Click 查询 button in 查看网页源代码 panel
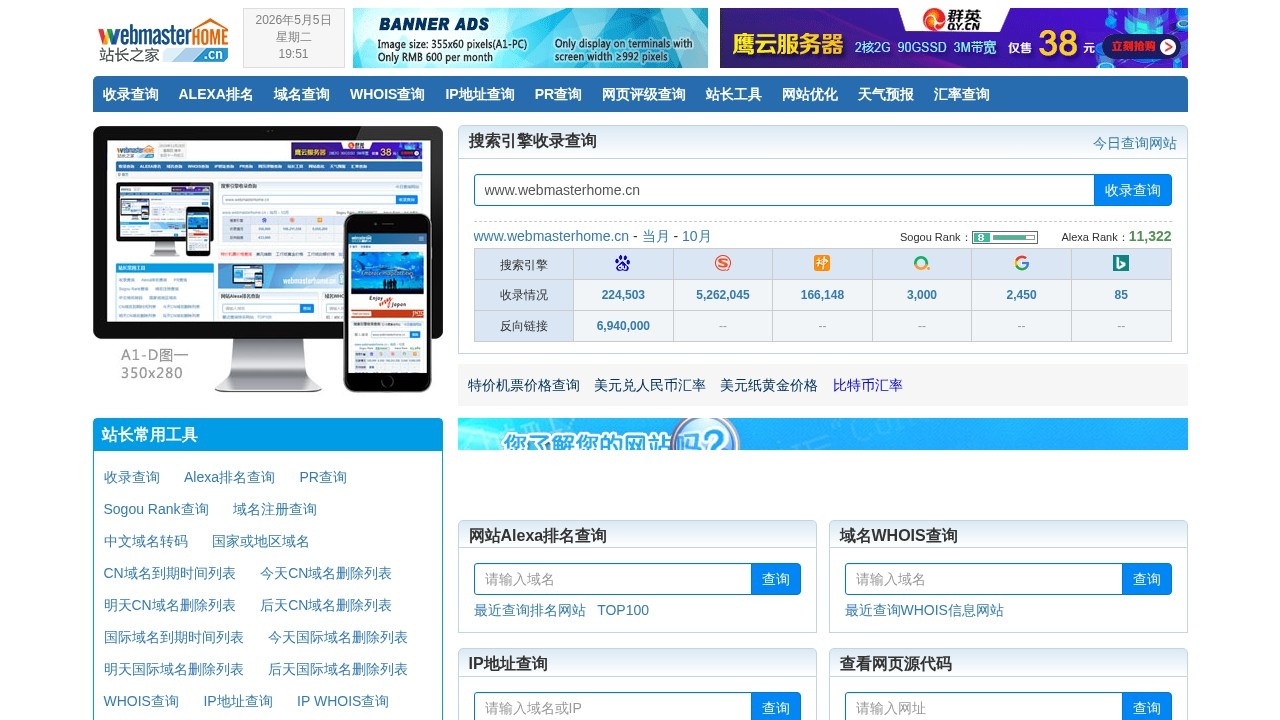 click(1147, 707)
